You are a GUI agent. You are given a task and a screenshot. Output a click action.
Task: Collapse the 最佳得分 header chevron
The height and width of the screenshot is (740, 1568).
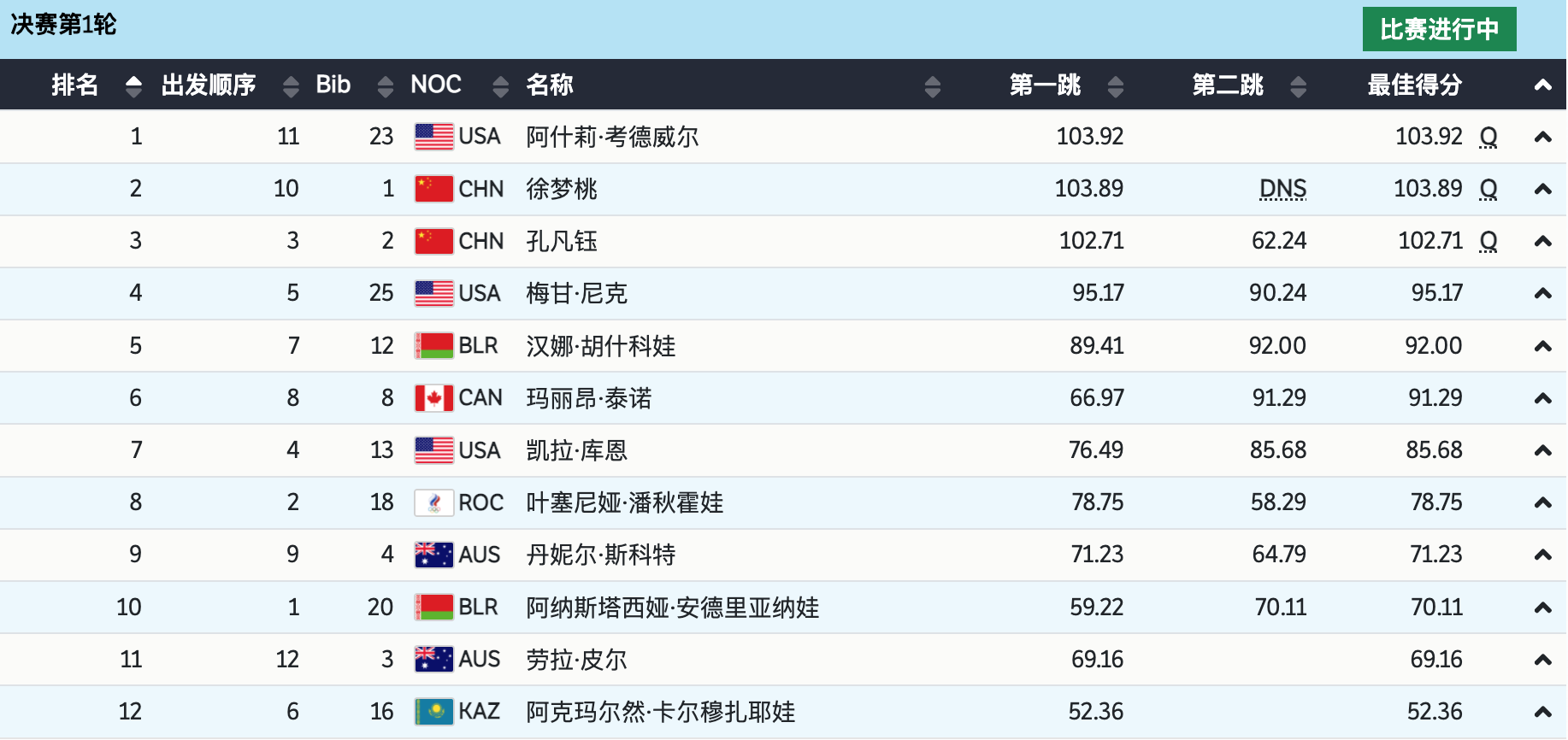point(1542,85)
